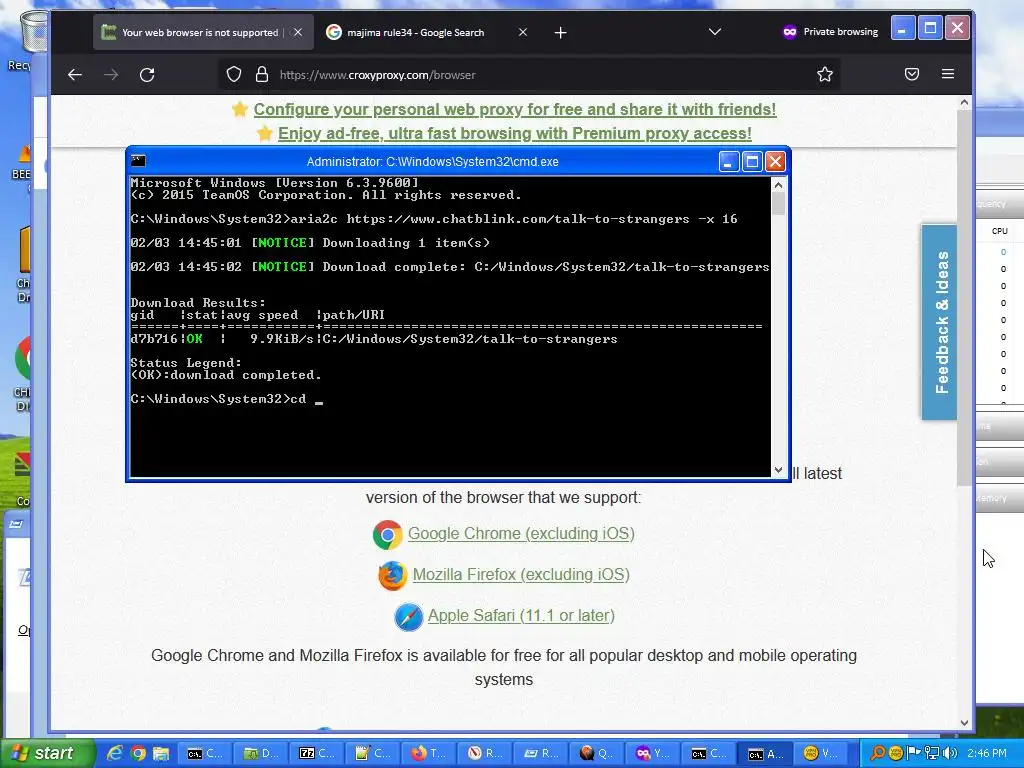Screen dimensions: 1024x768
Task: Switch to the Notepad++ taskbar button
Action: (x=374, y=754)
